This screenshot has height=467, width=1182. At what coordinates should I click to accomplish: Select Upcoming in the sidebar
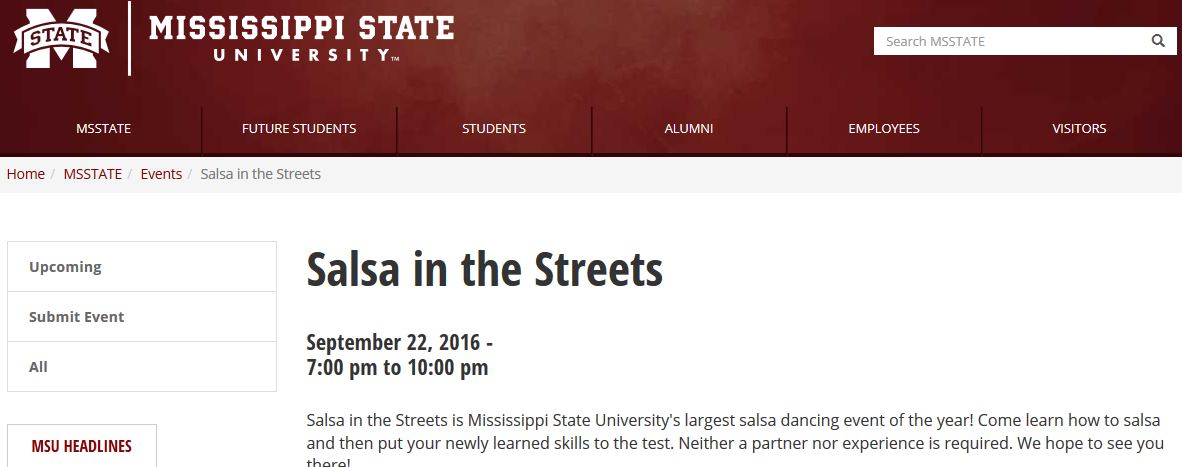pos(142,267)
